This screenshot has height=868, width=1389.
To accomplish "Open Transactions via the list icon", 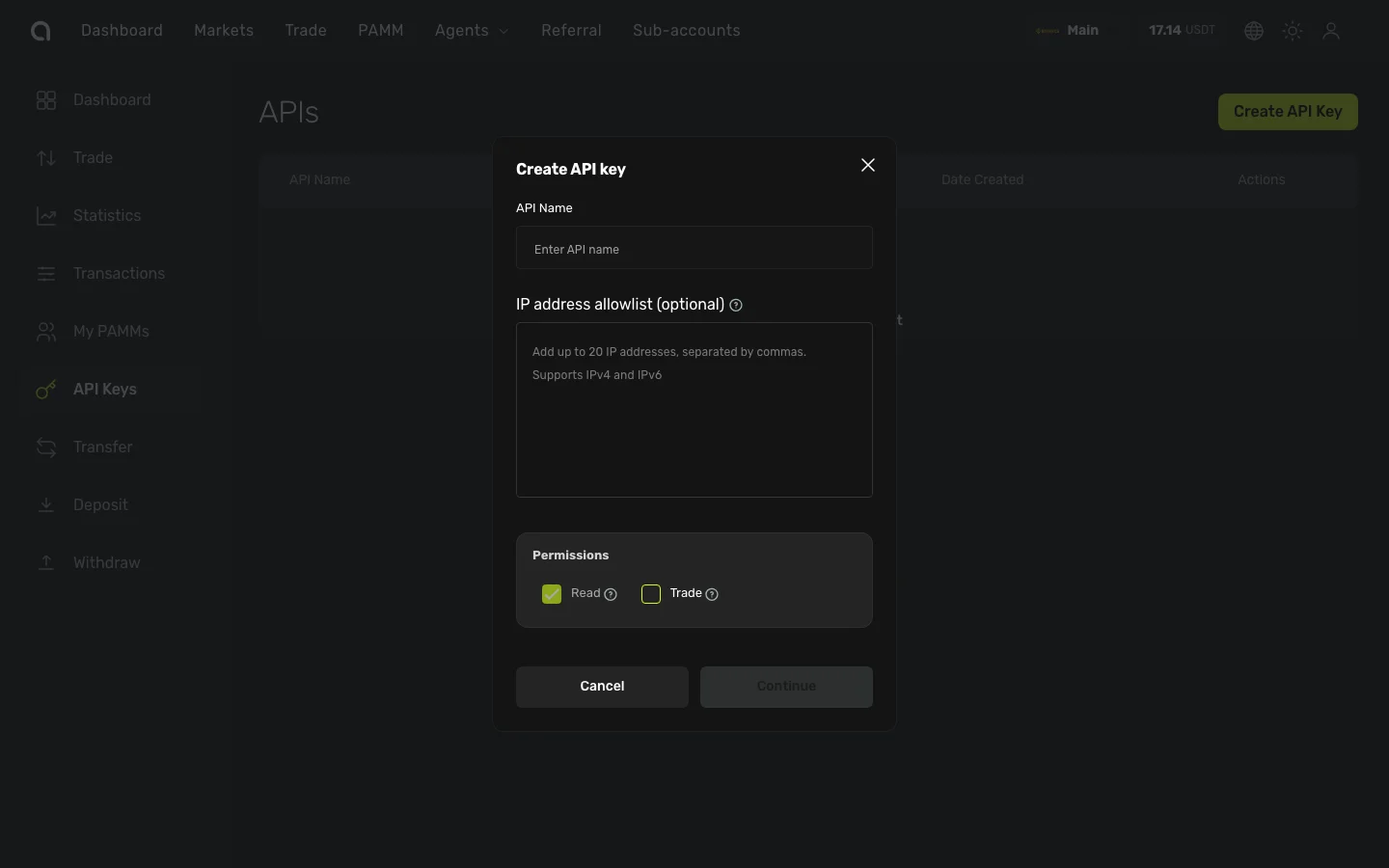I will pos(46,274).
